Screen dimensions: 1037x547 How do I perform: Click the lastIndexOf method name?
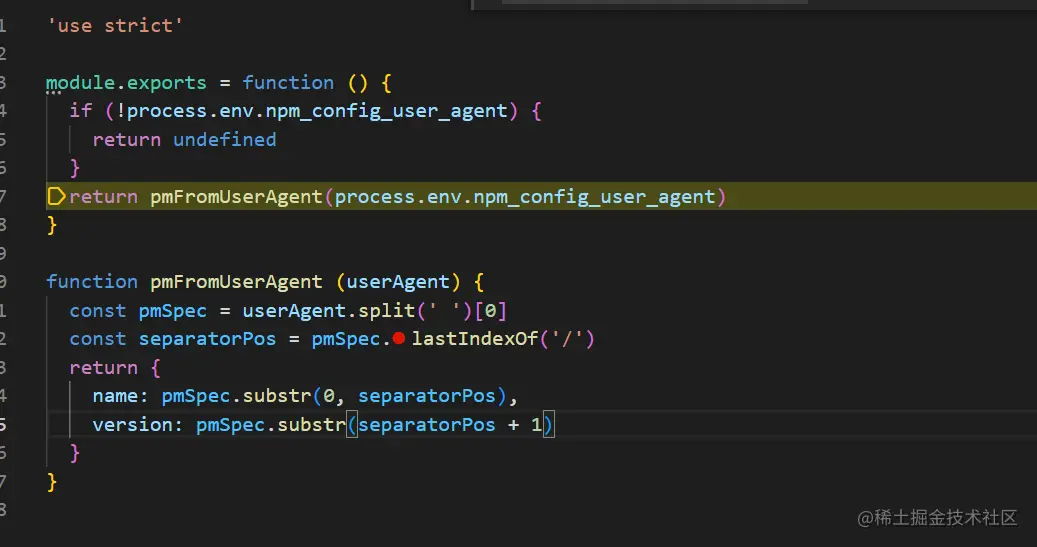476,339
